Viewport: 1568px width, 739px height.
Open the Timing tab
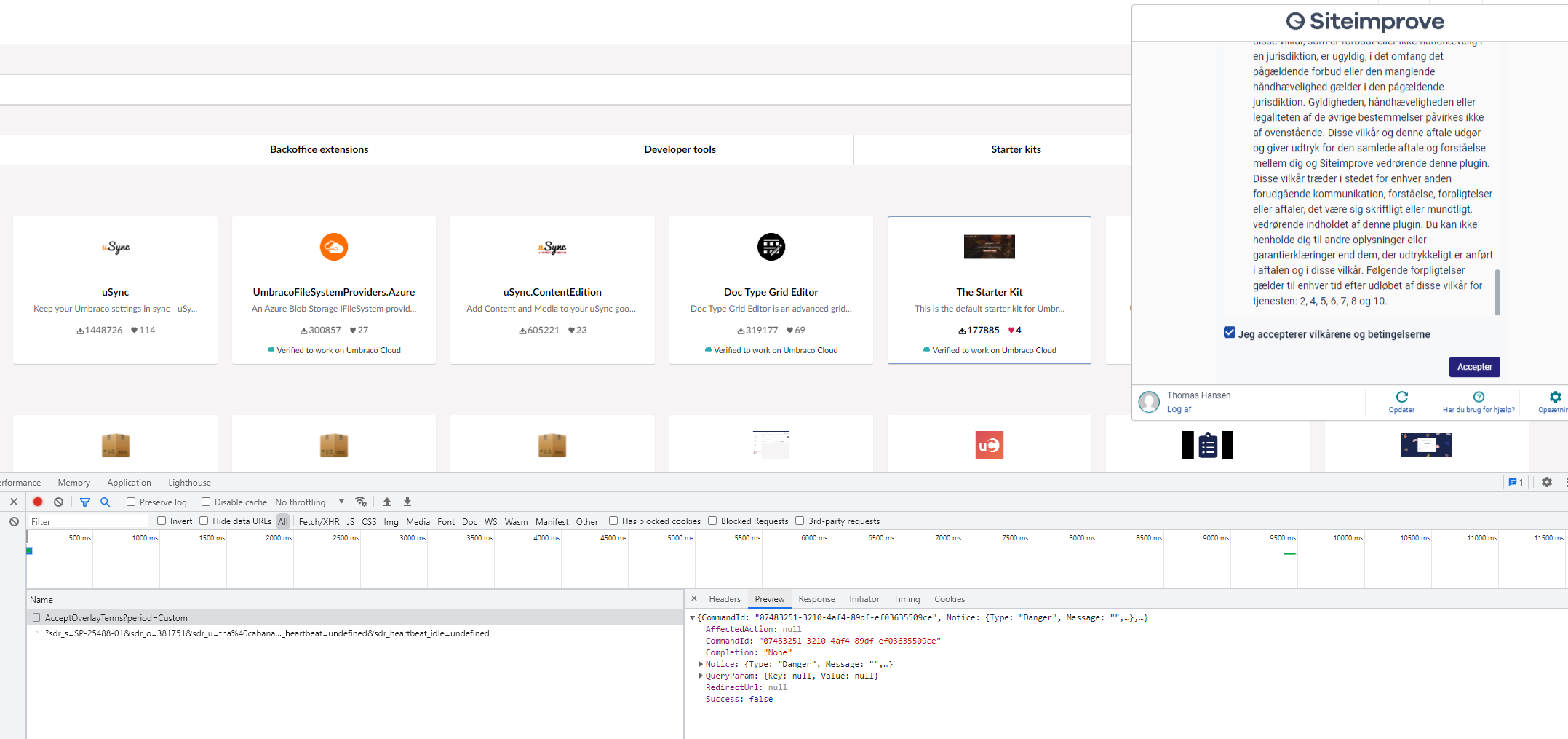click(x=907, y=598)
